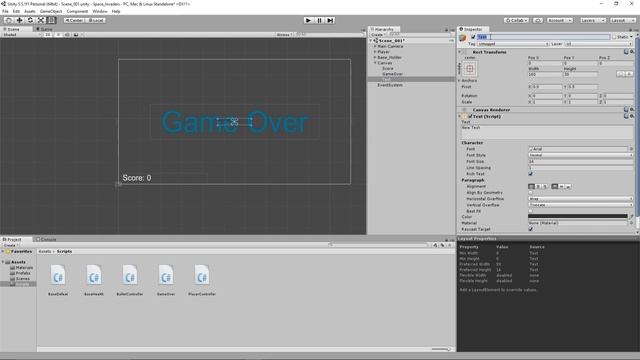The image size is (640, 360).
Task: Open Rect Transform gear settings
Action: tap(632, 52)
